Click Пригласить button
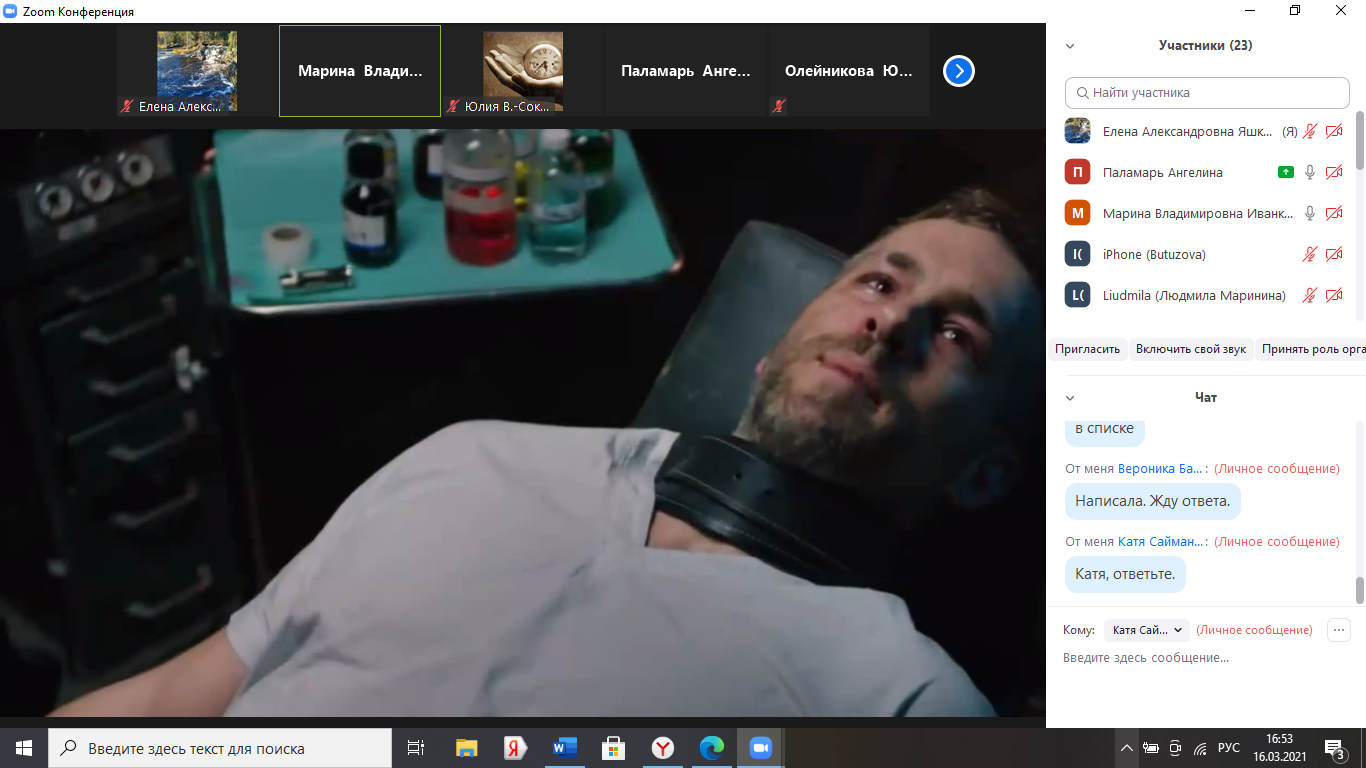Image resolution: width=1366 pixels, height=768 pixels. click(1087, 349)
